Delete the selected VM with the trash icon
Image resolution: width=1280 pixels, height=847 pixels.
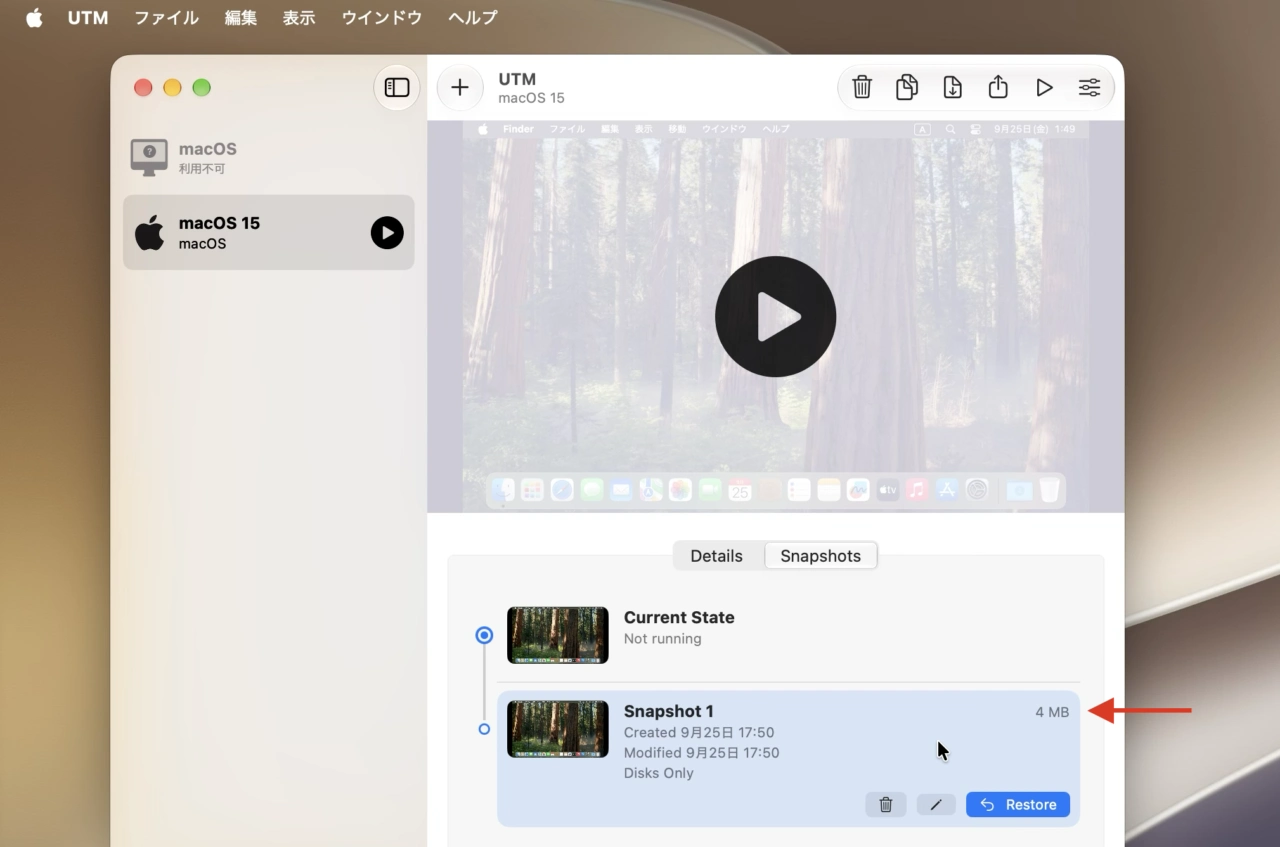coord(862,88)
